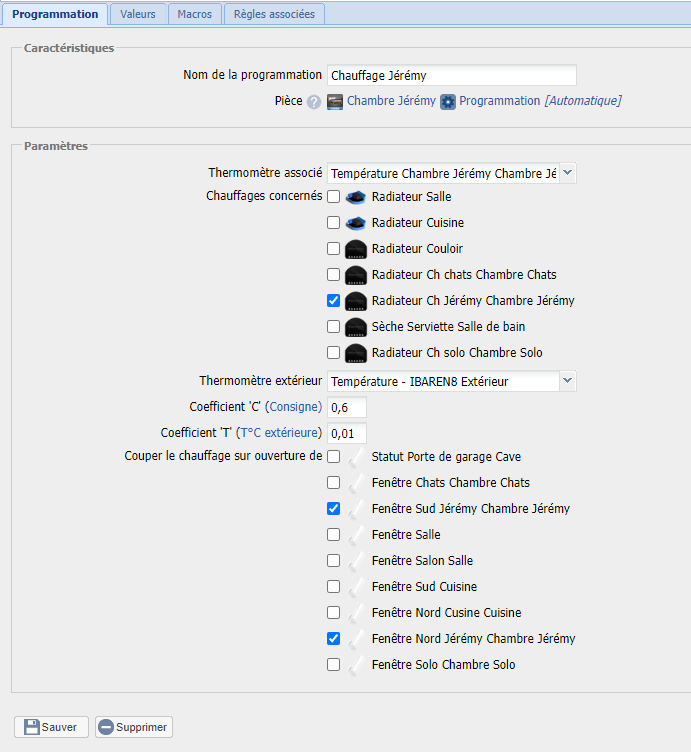Click the Sèche Serviette Salle de bain icon
The width and height of the screenshot is (691, 754).
pyautogui.click(x=356, y=327)
